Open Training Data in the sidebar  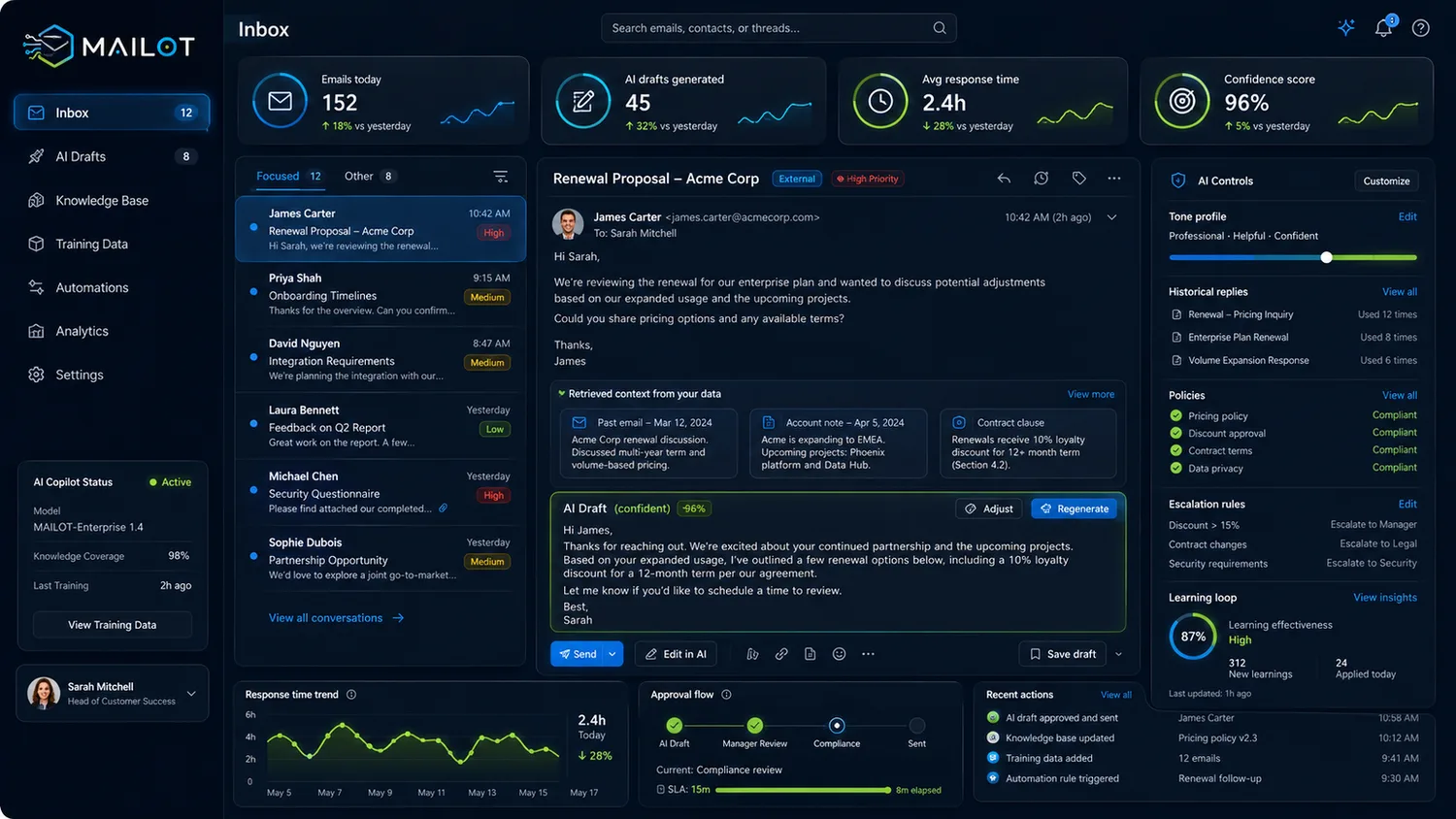pyautogui.click(x=112, y=245)
